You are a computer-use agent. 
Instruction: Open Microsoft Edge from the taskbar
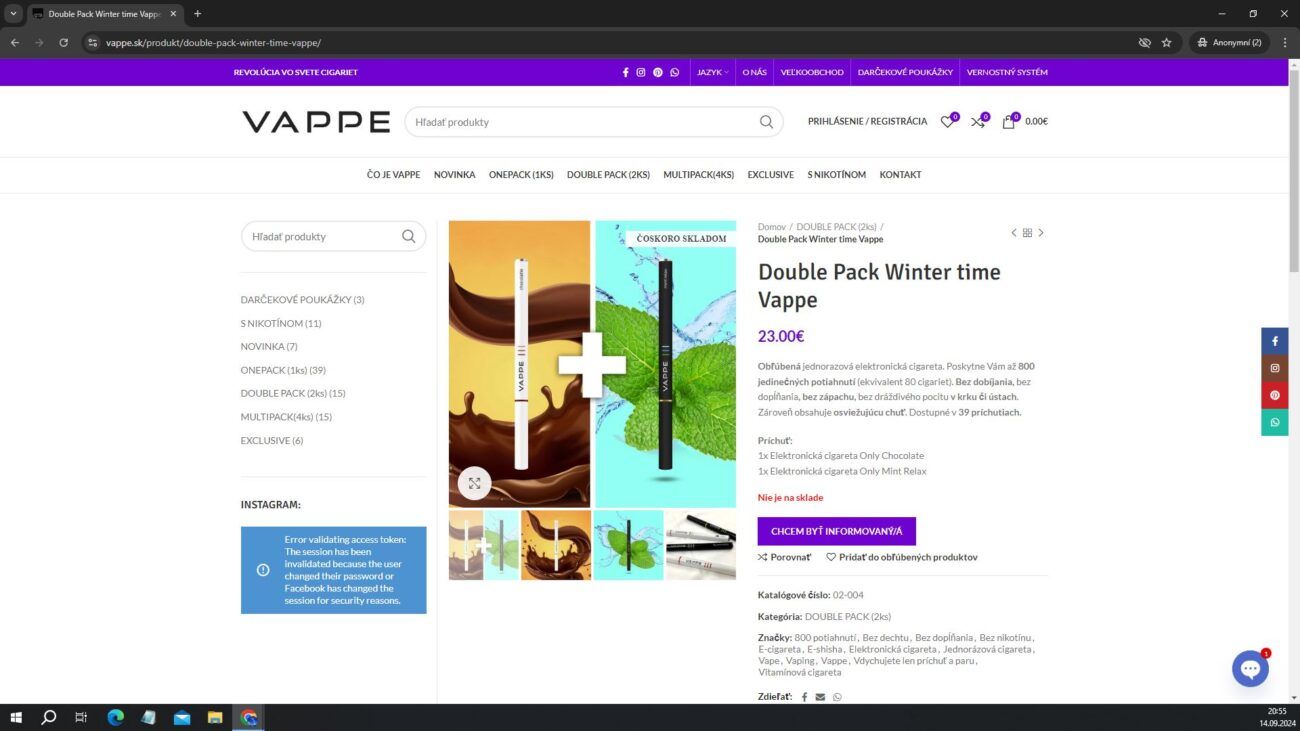click(x=115, y=717)
